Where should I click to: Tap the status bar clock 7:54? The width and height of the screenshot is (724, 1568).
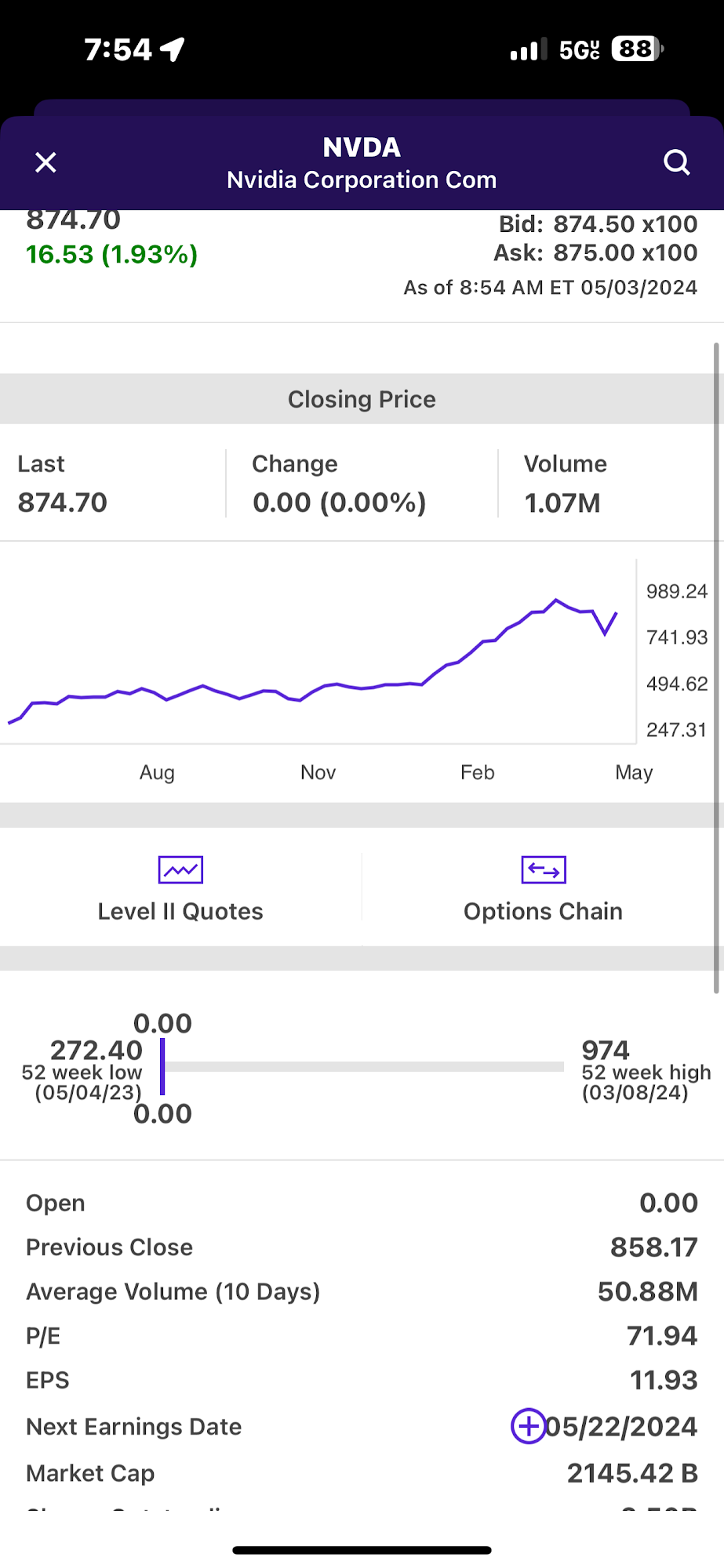[118, 49]
